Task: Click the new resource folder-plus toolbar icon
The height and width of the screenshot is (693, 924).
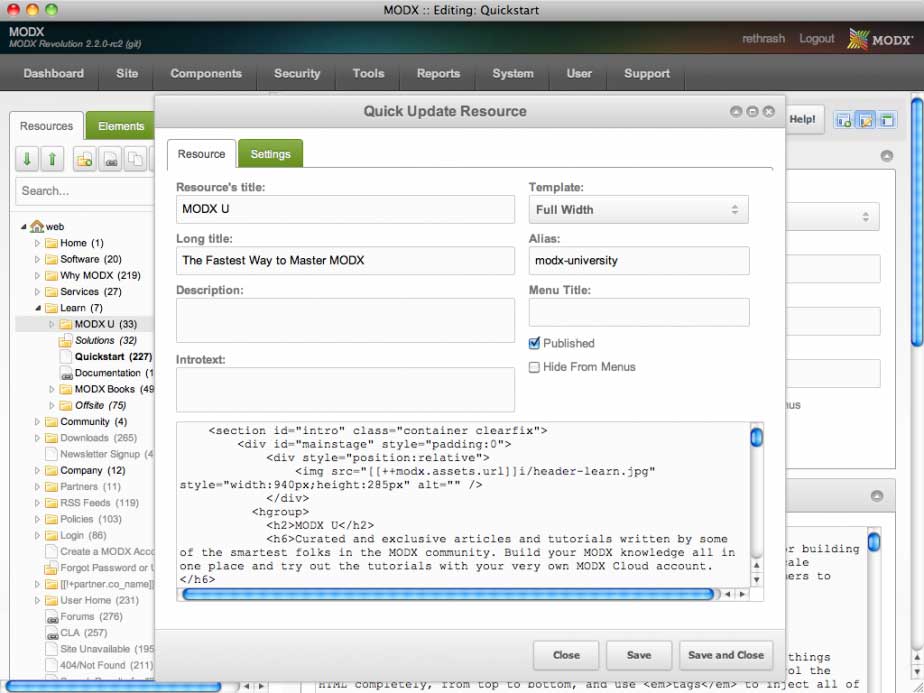Action: [85, 159]
